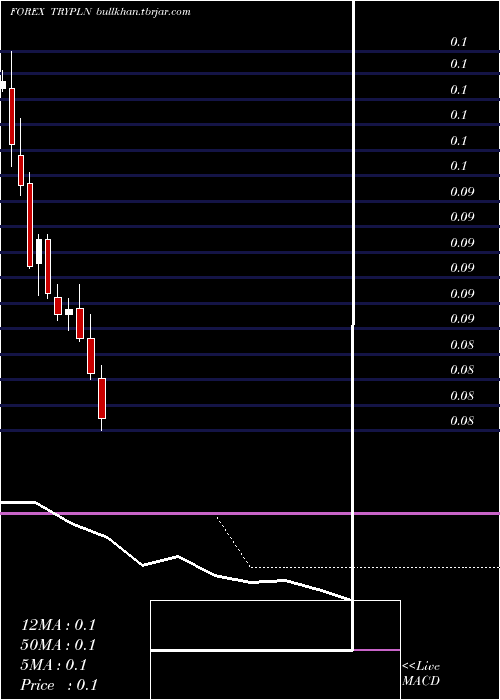
Task: Select the 12MA : 0.1 readout
Action: click(58, 625)
